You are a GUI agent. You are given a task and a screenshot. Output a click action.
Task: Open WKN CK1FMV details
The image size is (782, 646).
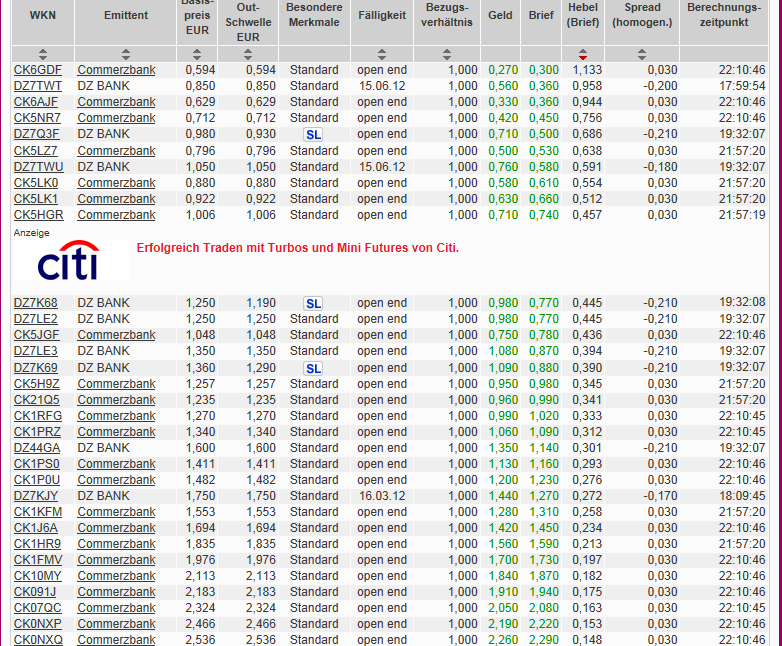pos(38,560)
